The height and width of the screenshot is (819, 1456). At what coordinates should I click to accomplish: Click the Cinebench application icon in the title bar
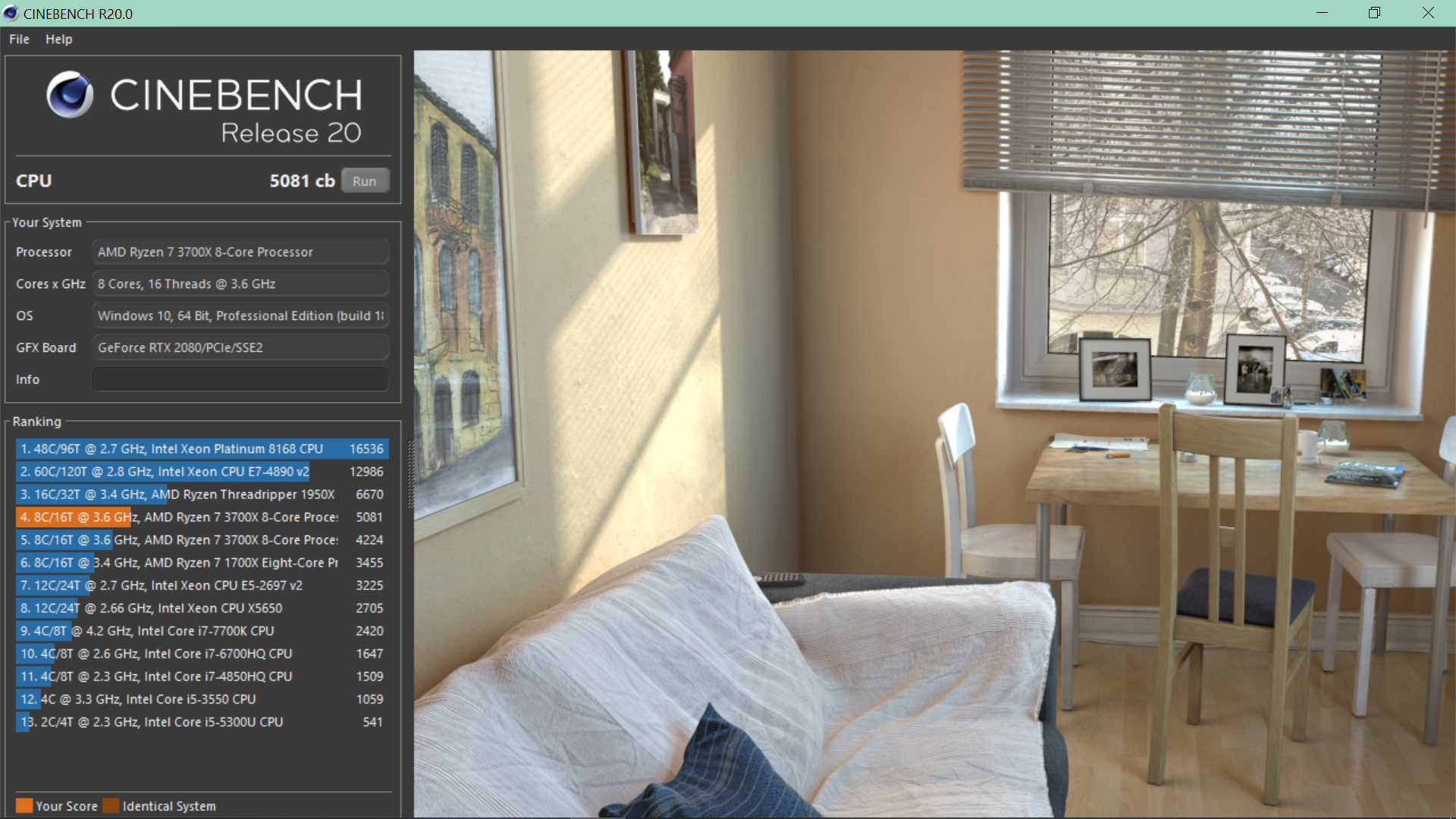(x=10, y=13)
